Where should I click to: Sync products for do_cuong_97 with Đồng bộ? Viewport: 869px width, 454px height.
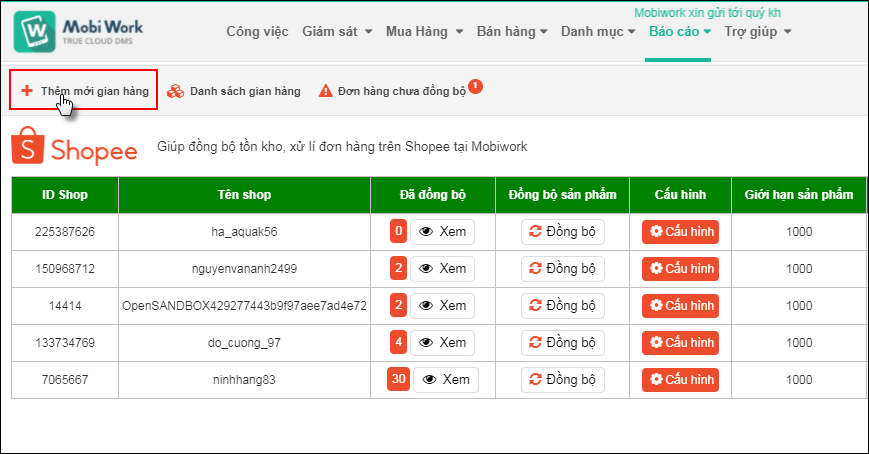[563, 343]
